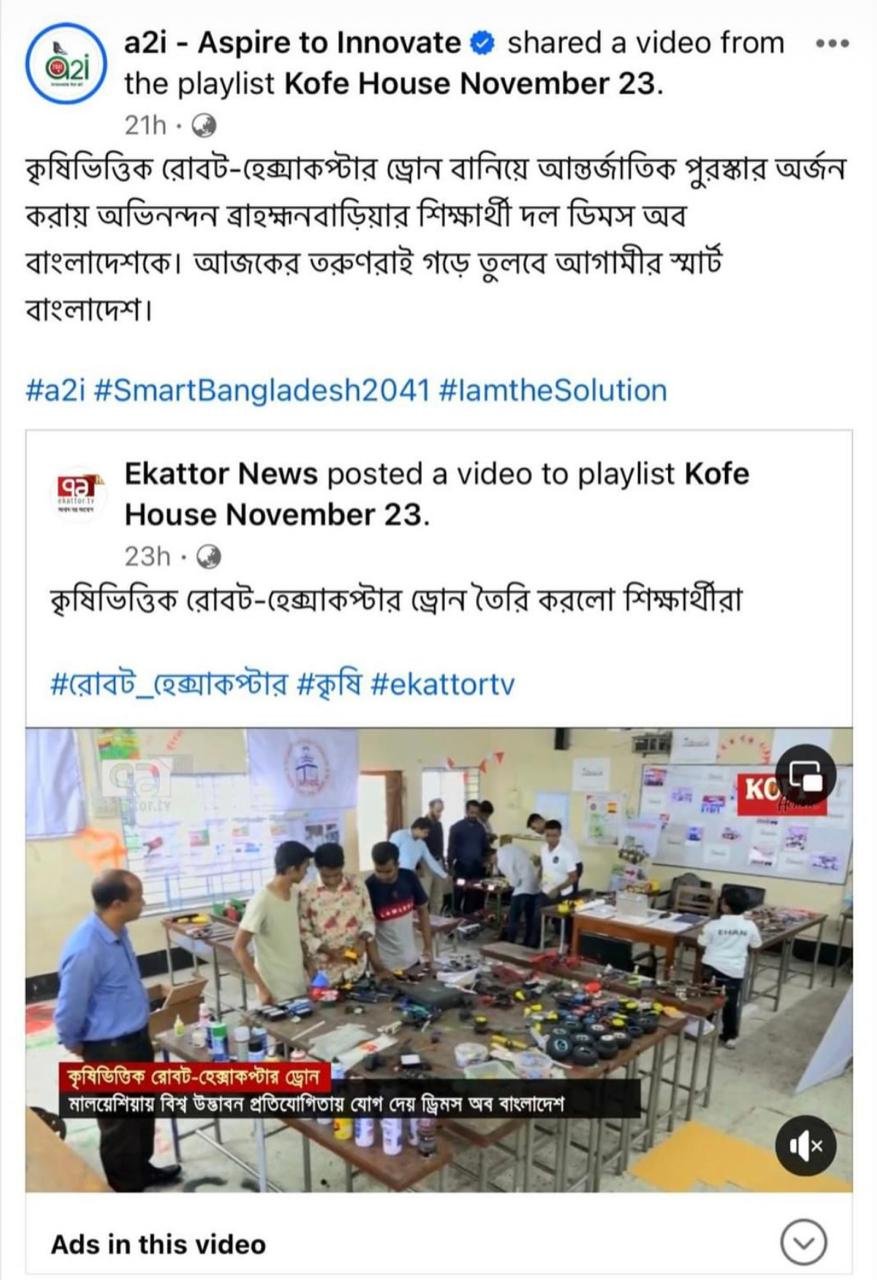
Task: Open the Ekattor News page name
Action: 221,474
